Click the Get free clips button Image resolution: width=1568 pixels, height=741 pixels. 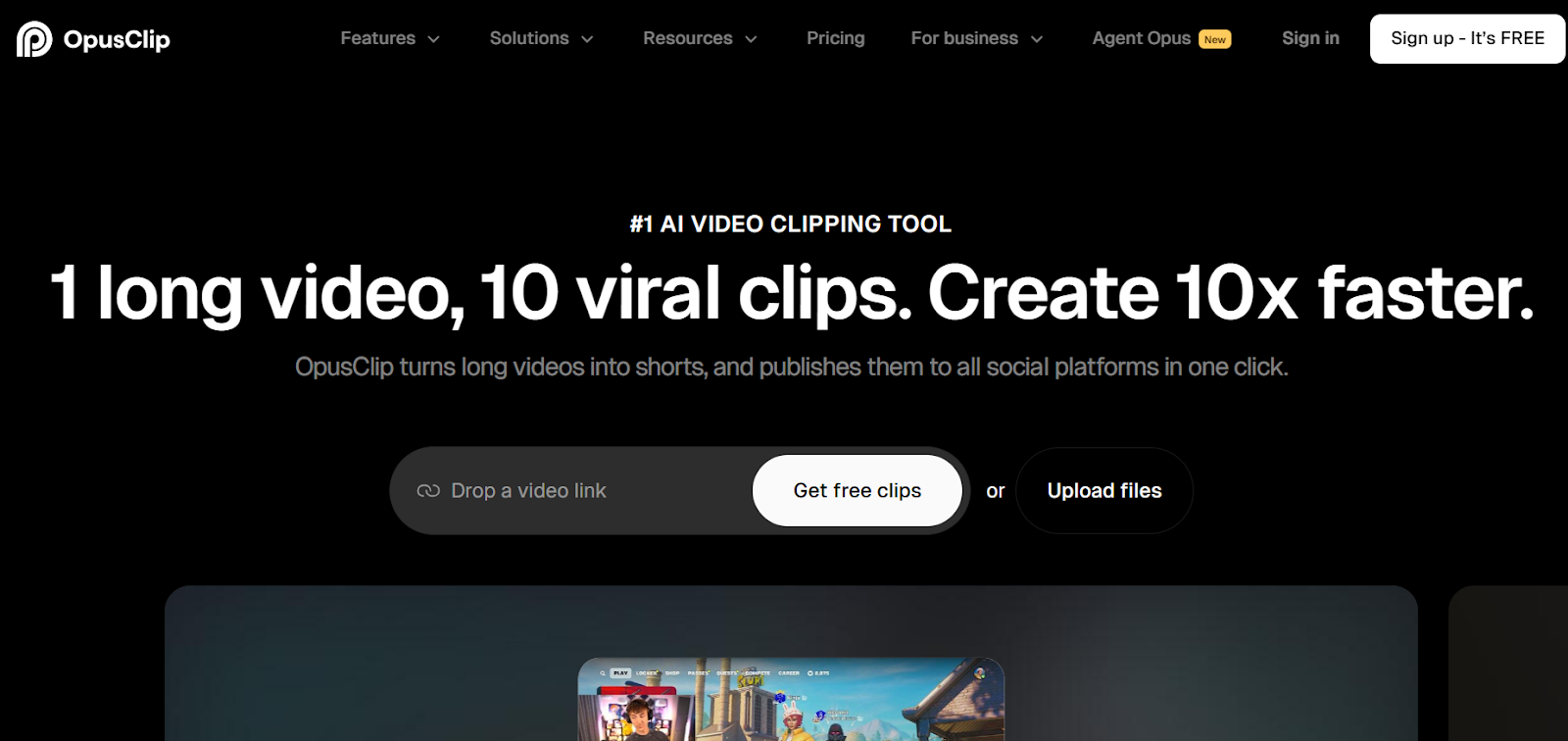click(857, 490)
